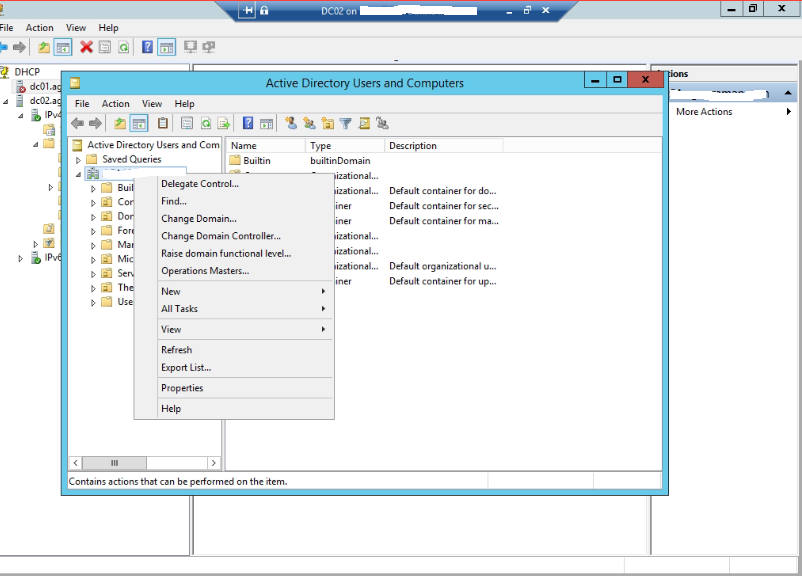The width and height of the screenshot is (802, 576).
Task: Toggle action pane icon in Active Directory toolbar
Action: (266, 123)
